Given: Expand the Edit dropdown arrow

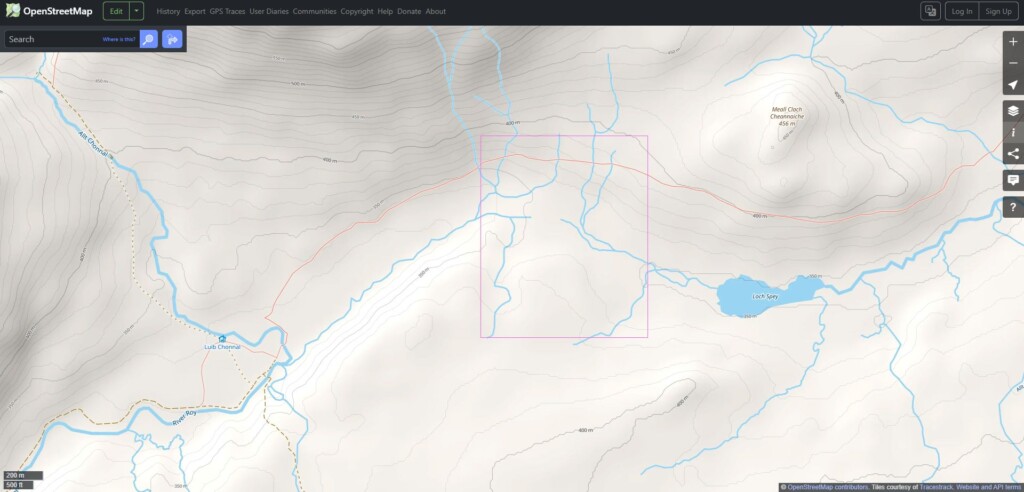Looking at the screenshot, I should coord(136,11).
